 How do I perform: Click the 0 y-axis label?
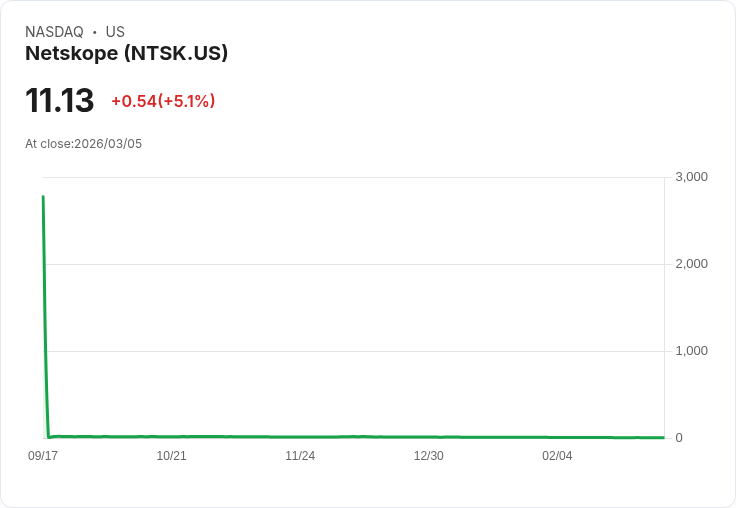pyautogui.click(x=679, y=438)
